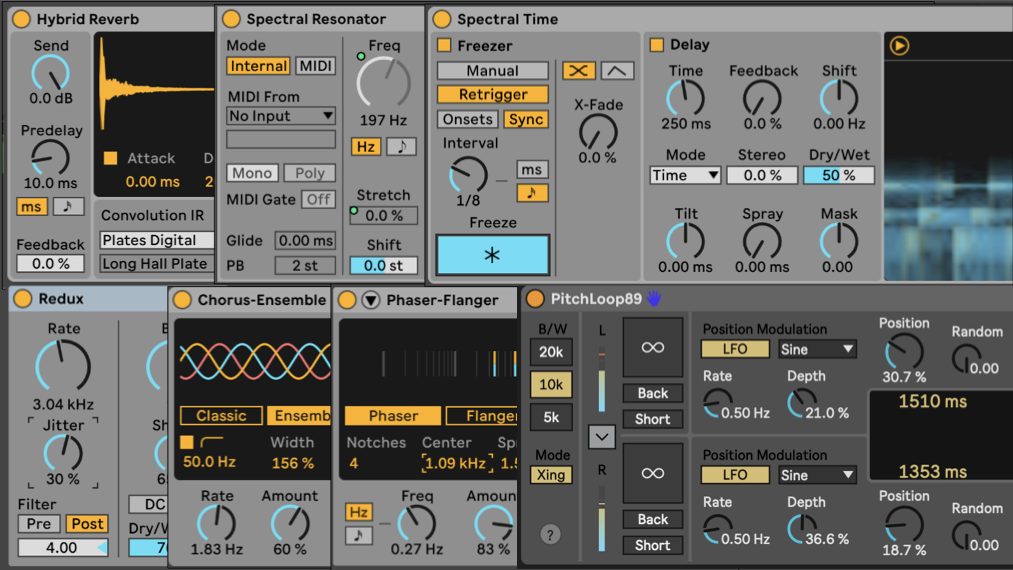Click the Hybrid Reverb Send knob

50,72
